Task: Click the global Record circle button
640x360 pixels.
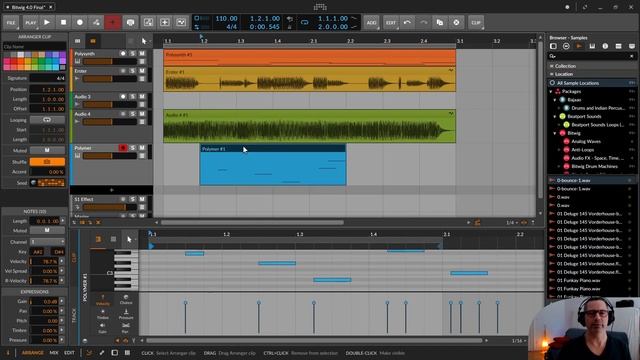Action: 80,22
